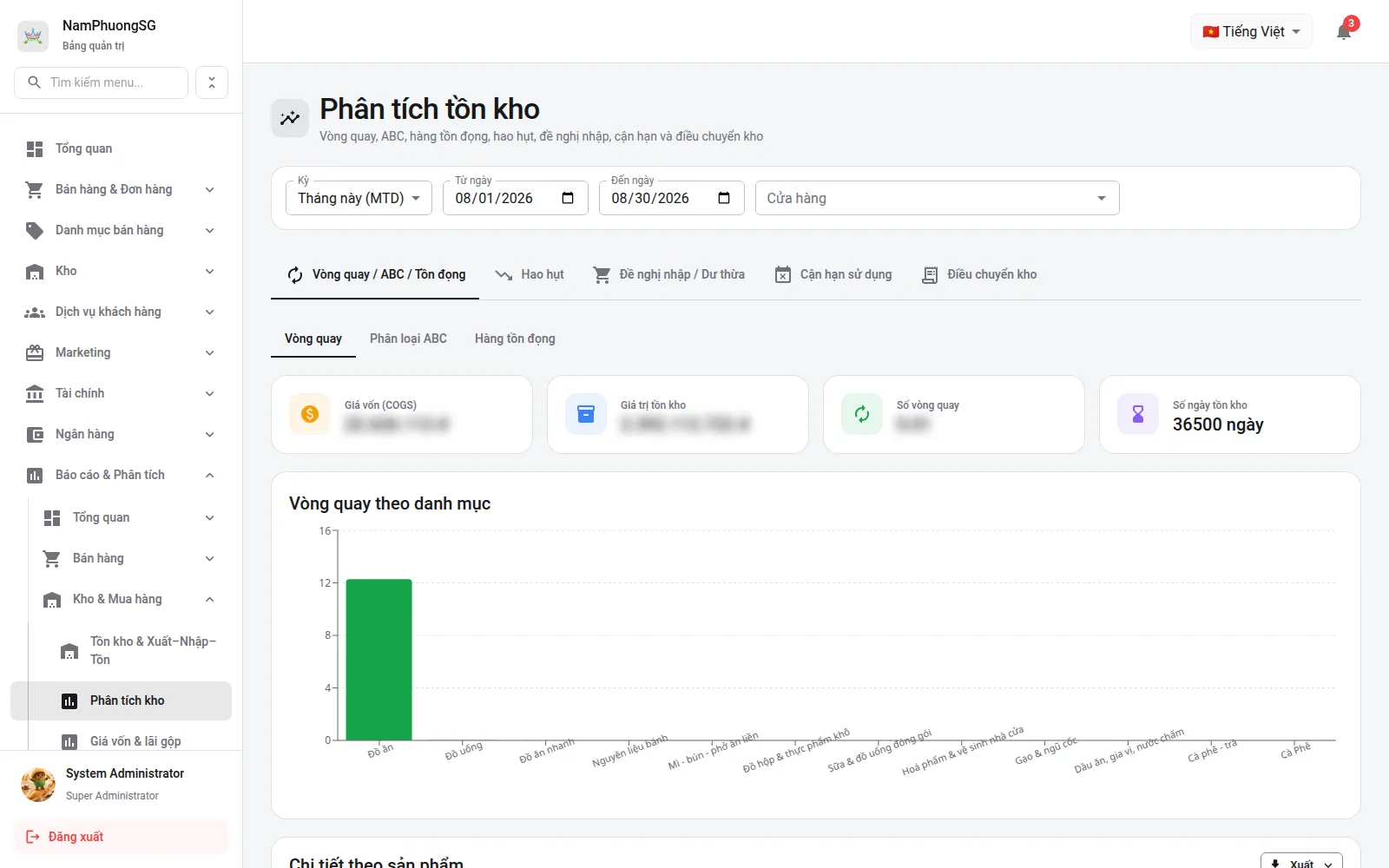Open the Kỳ period dropdown
Viewport: 1389px width, 868px height.
(359, 198)
